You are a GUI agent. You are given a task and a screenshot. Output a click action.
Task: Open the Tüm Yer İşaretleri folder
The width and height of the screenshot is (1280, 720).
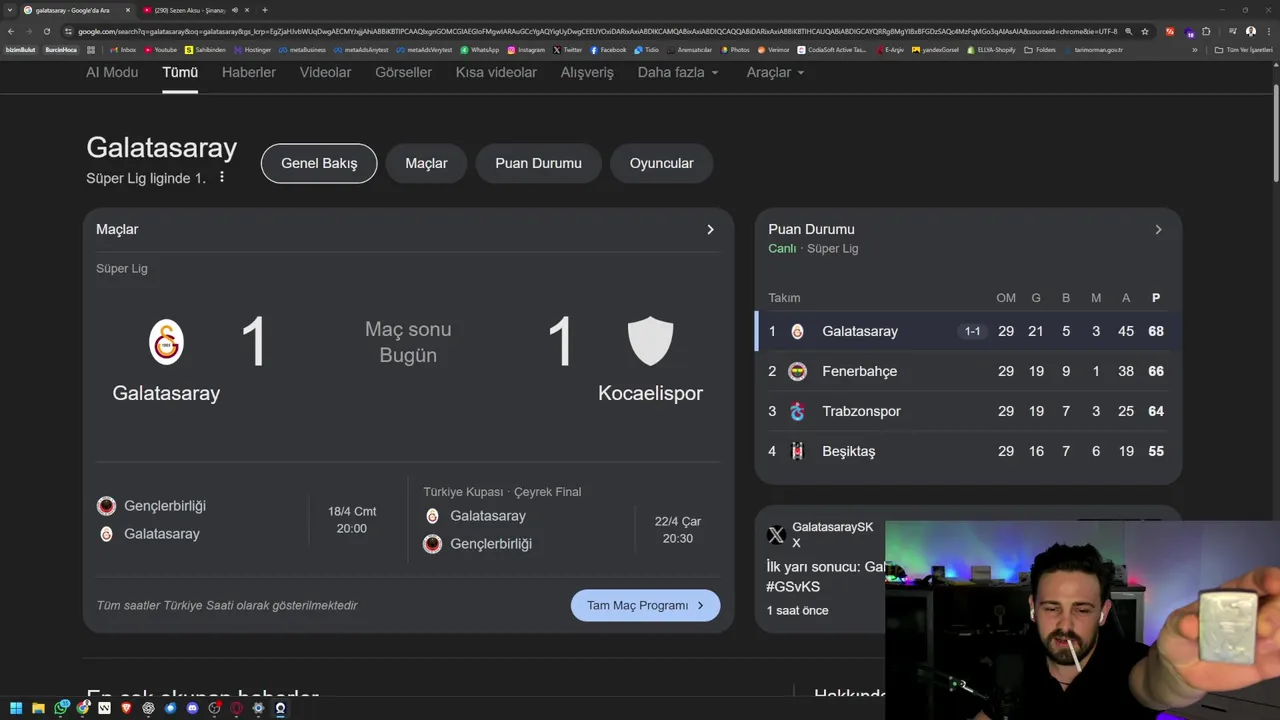click(x=1244, y=49)
